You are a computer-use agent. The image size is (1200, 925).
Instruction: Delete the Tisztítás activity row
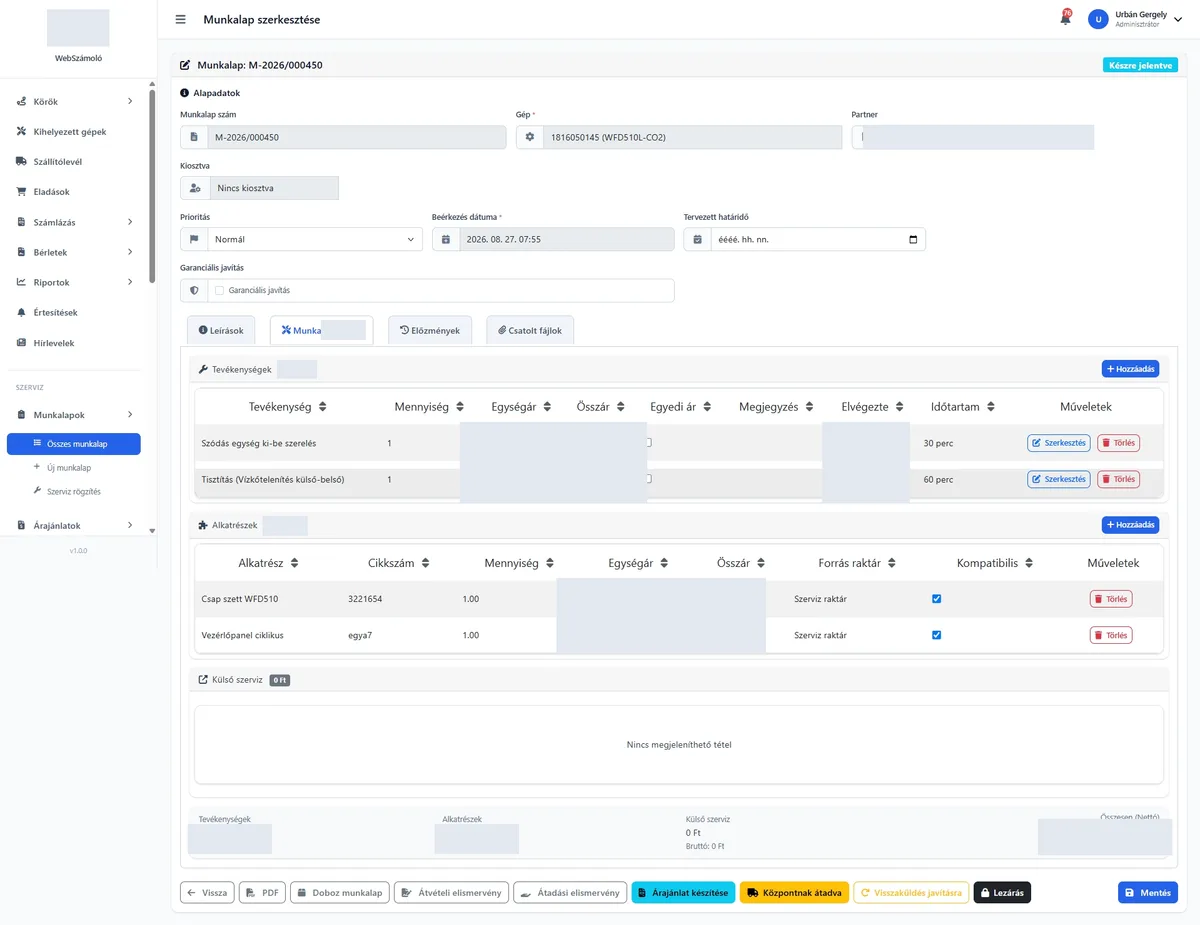(x=1118, y=479)
